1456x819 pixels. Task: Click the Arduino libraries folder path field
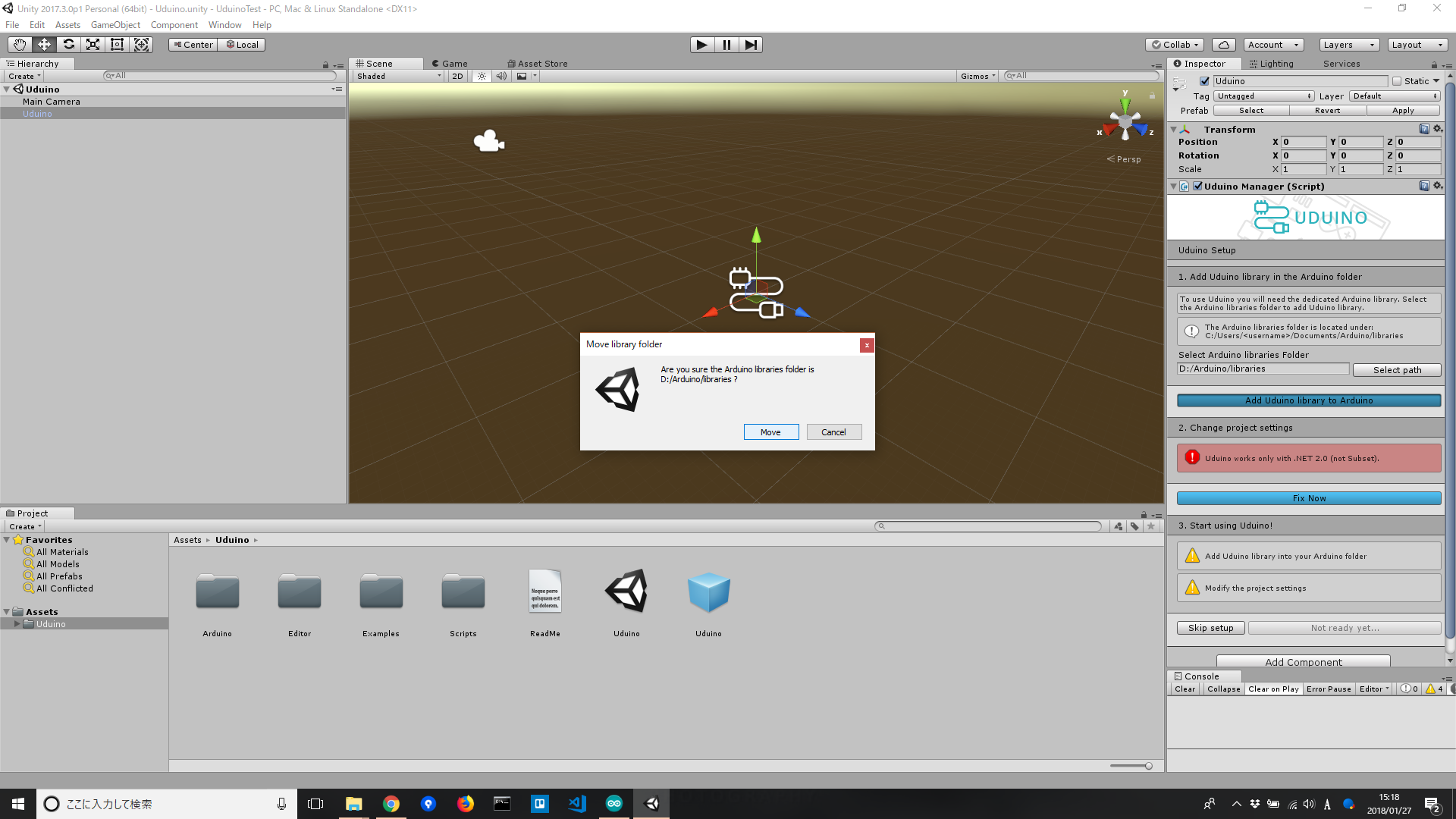coord(1263,369)
